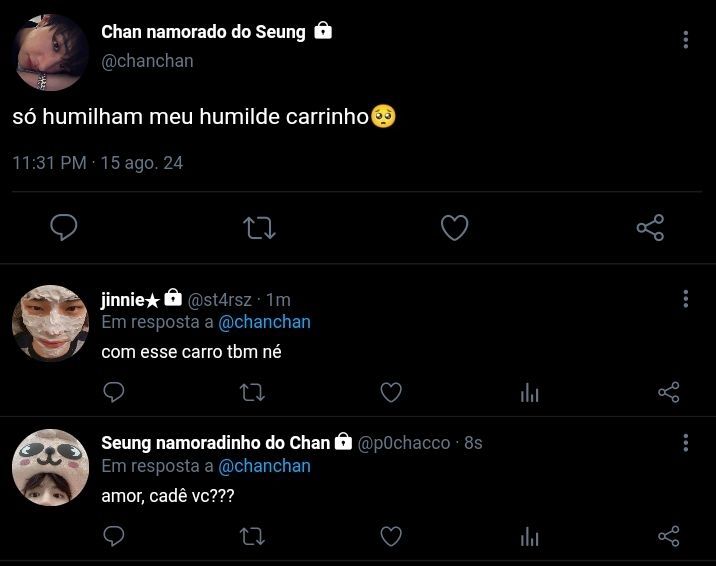Open more options menu on jinnie's reply
Image resolution: width=716 pixels, height=566 pixels.
685,299
